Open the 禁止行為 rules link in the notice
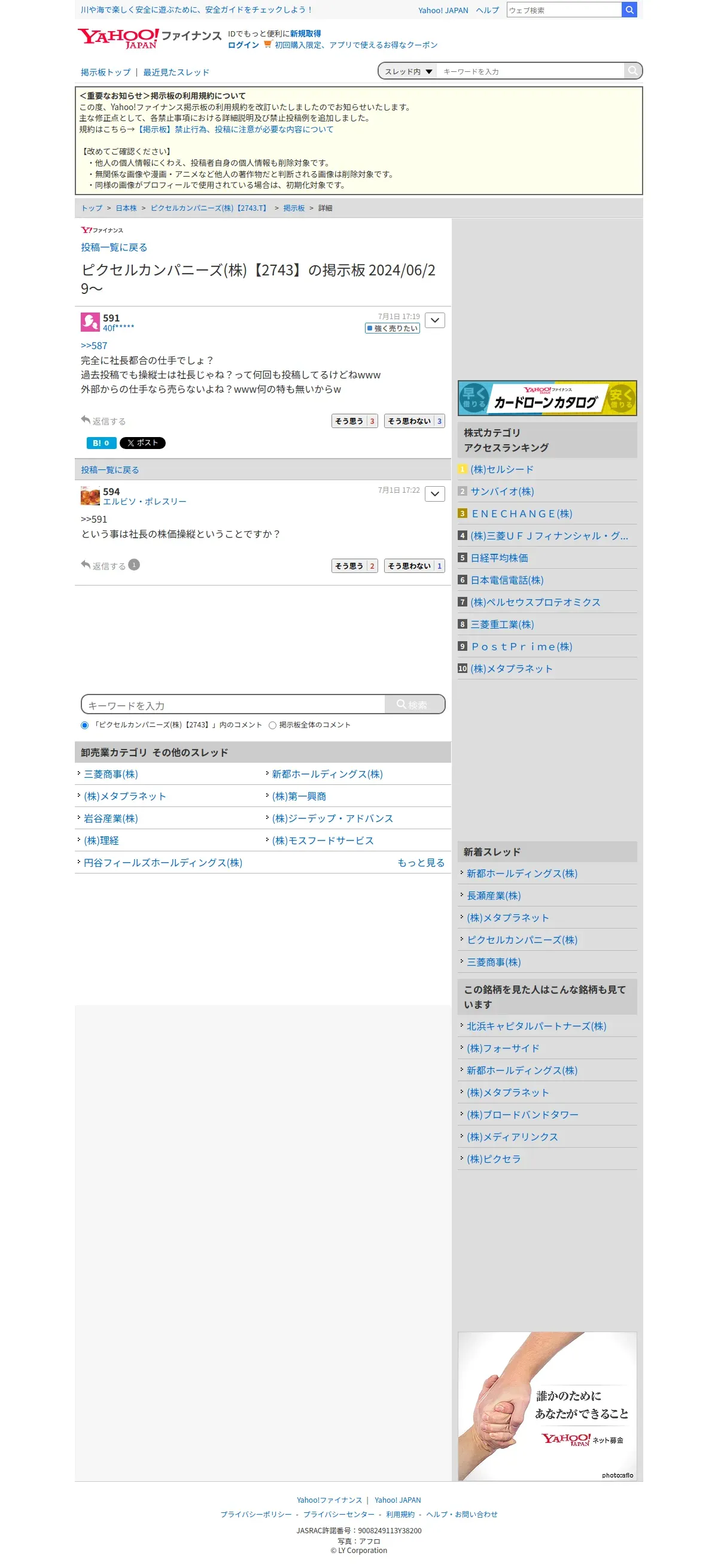The image size is (718, 1568). (235, 129)
